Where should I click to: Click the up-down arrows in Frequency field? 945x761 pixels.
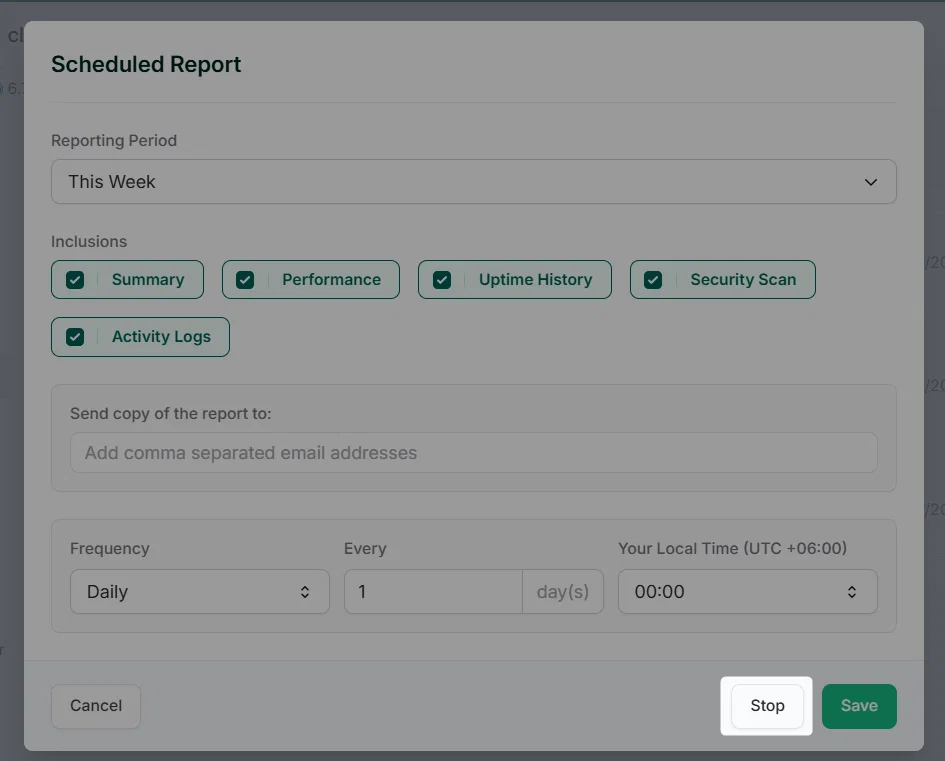[305, 592]
